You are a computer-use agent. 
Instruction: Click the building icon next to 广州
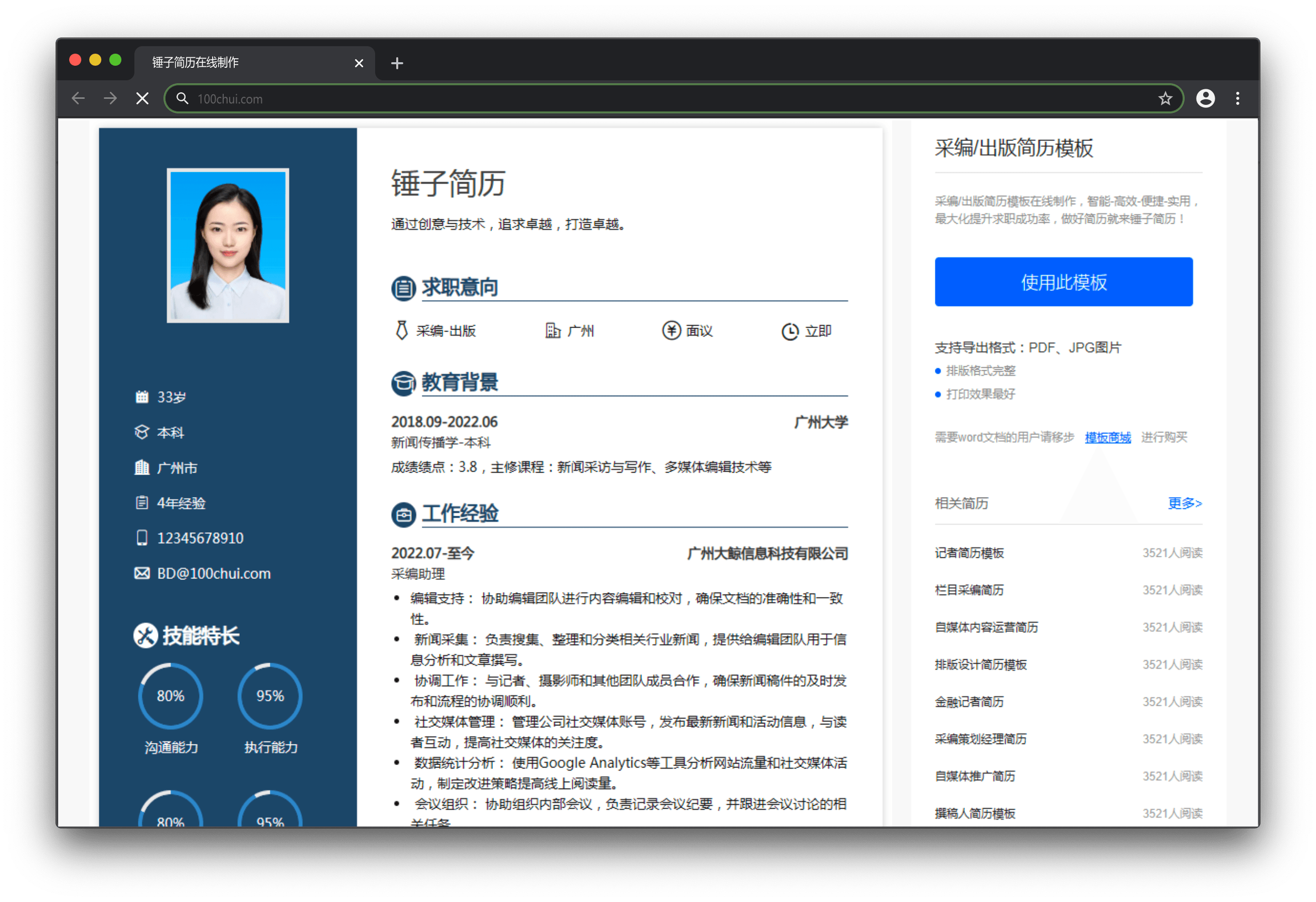click(x=553, y=330)
